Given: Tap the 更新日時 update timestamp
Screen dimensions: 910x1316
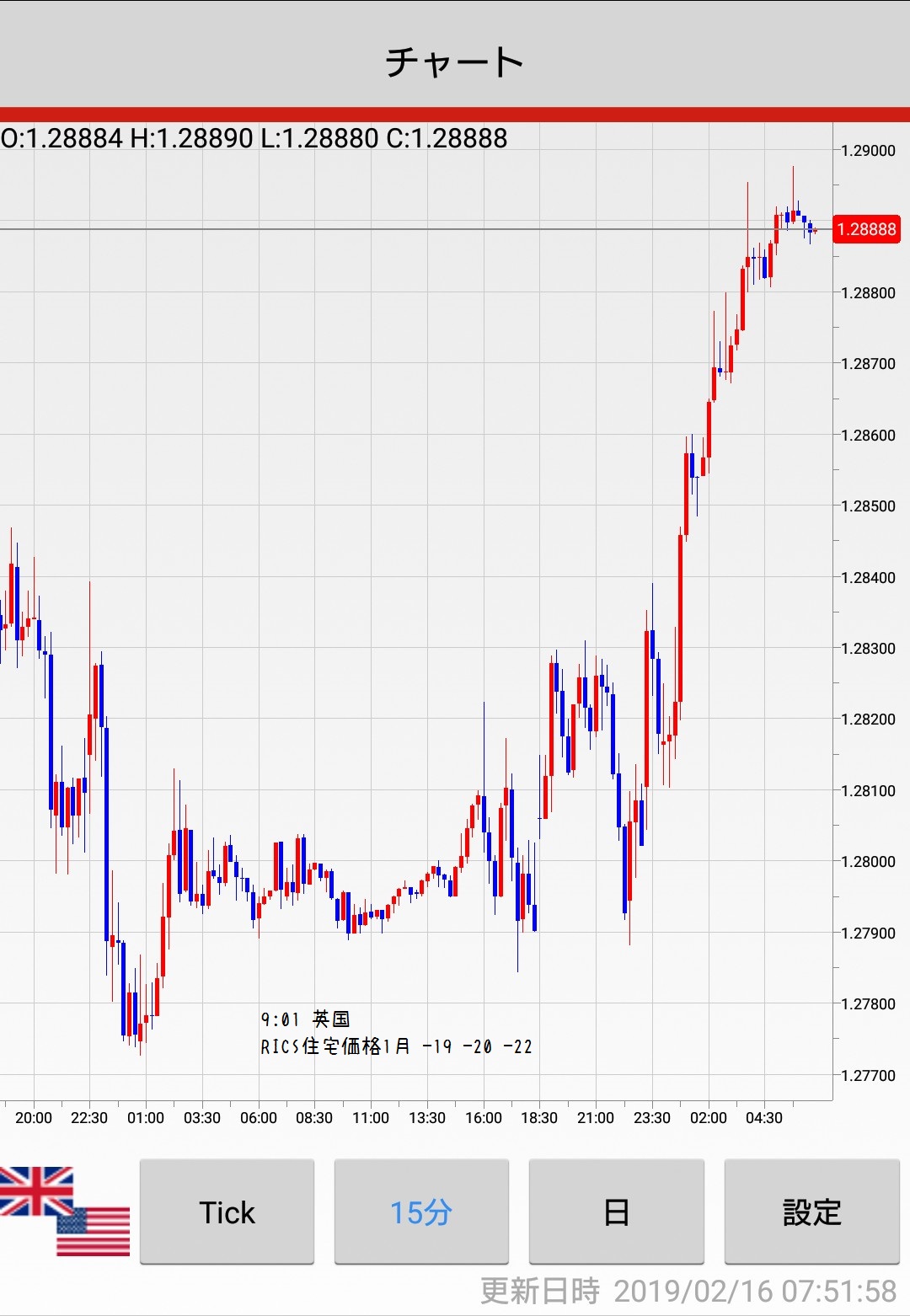Looking at the screenshot, I should [x=688, y=1291].
